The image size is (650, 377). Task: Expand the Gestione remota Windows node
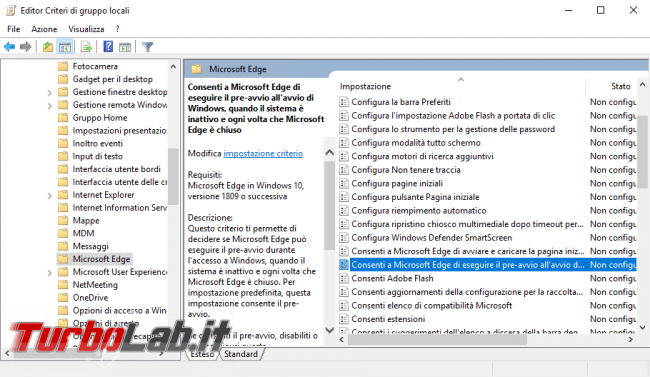(x=49, y=106)
